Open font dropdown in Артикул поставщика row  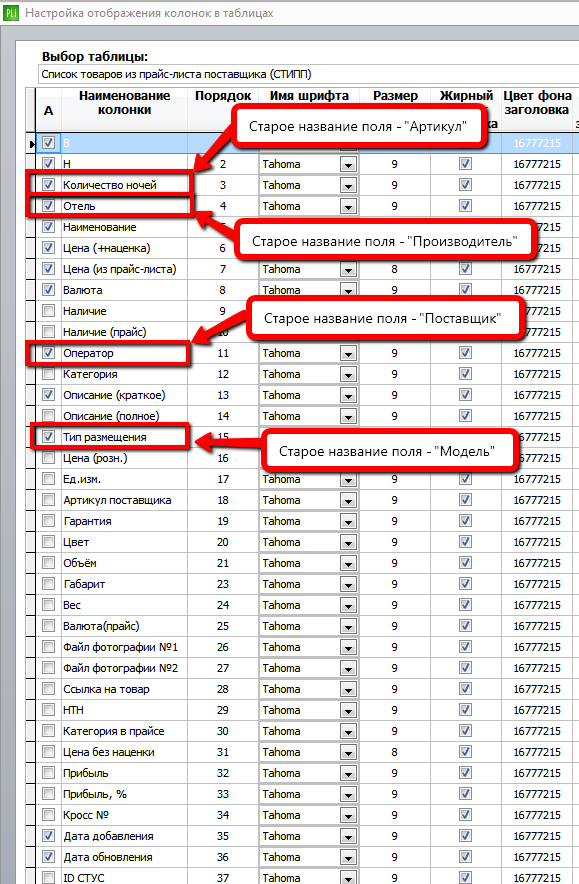348,501
